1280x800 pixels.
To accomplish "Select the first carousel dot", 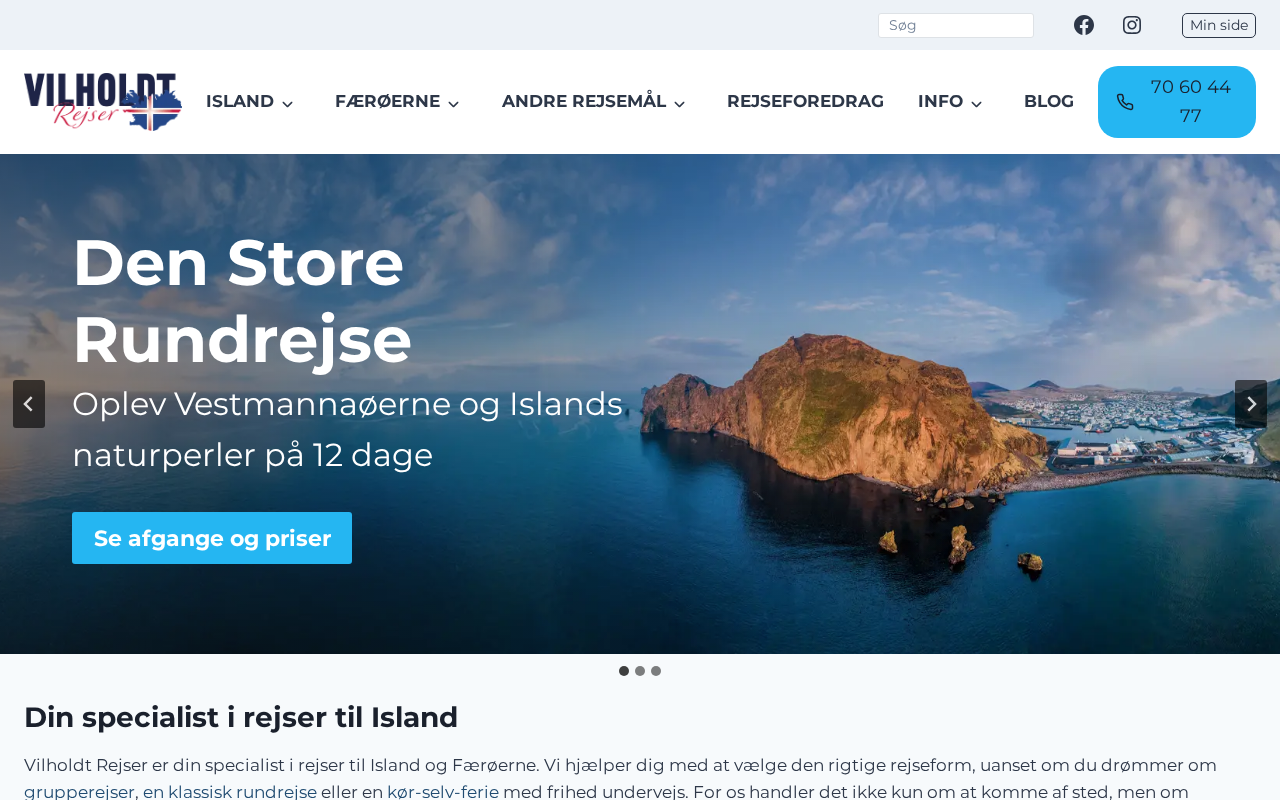I will point(624,671).
